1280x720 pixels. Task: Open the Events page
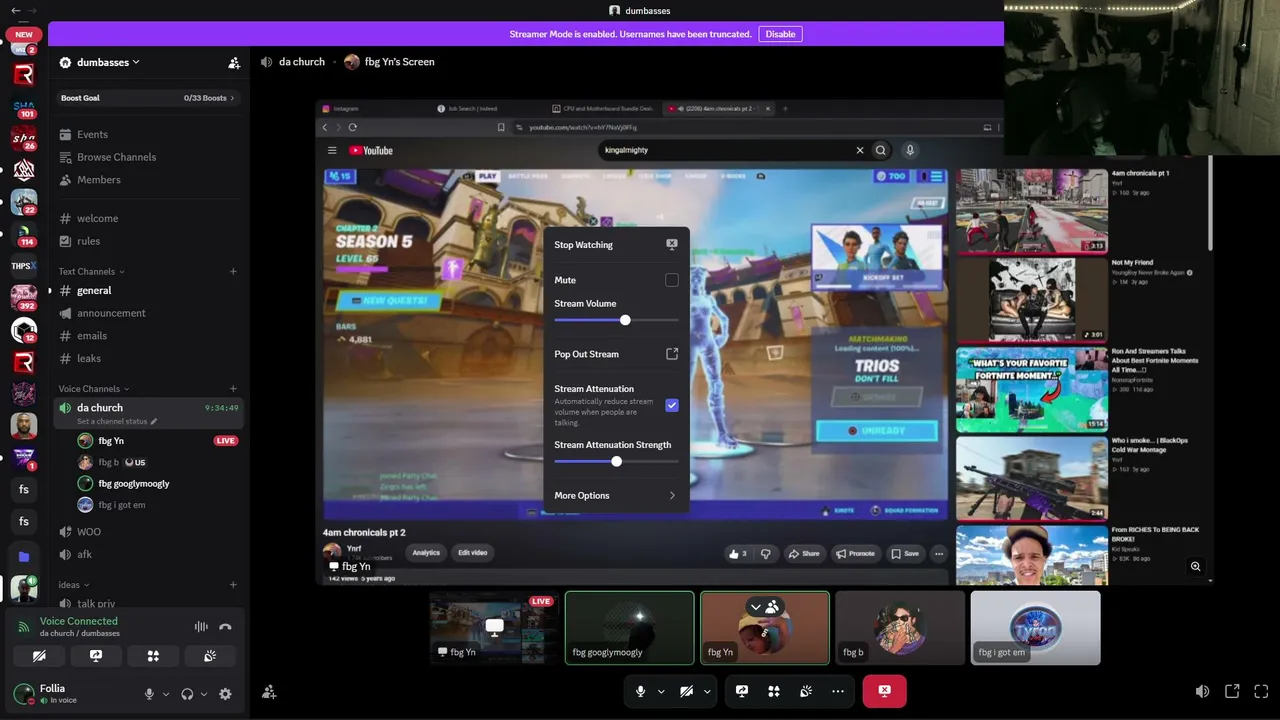[x=148, y=134]
